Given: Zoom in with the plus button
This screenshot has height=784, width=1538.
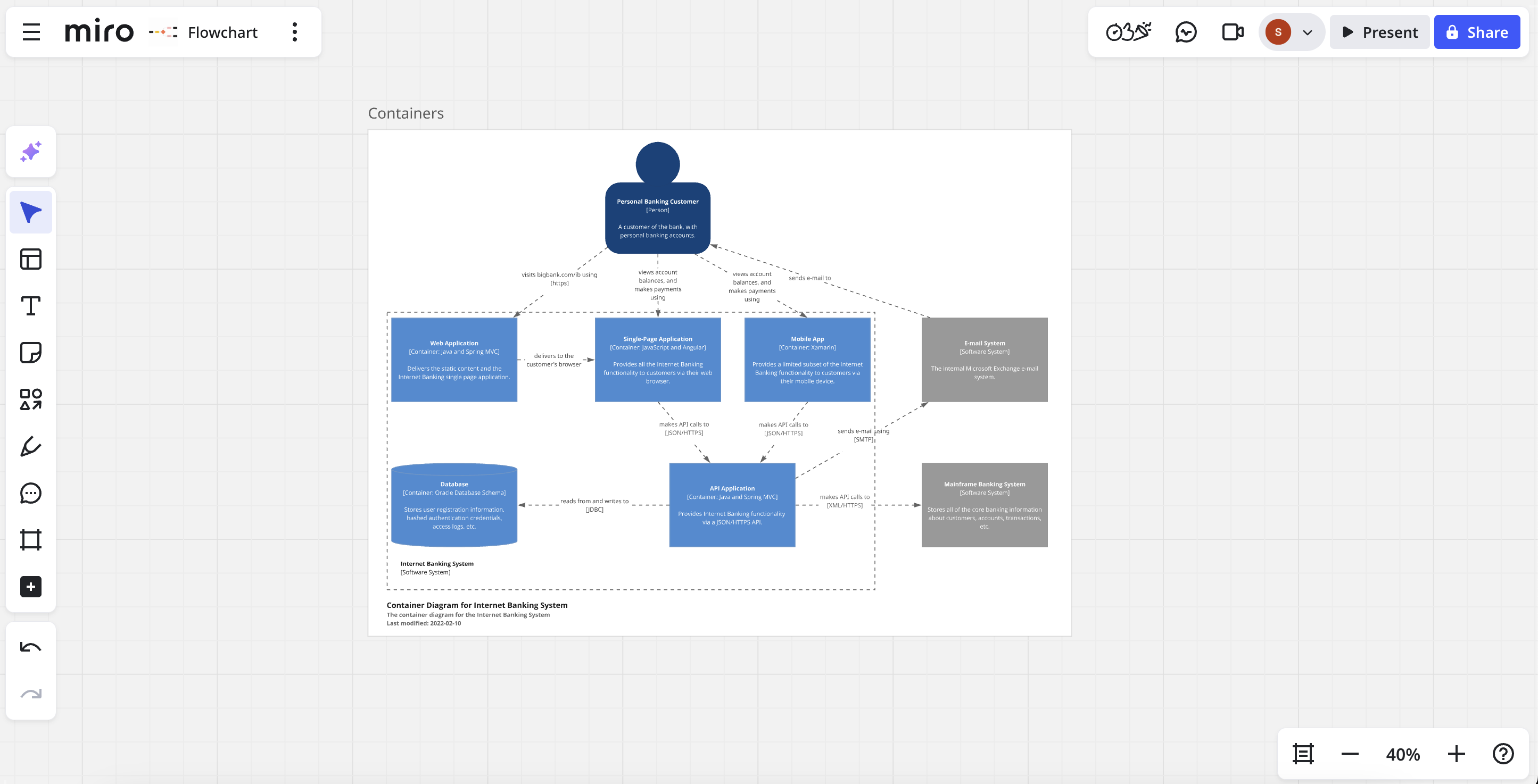Looking at the screenshot, I should click(x=1456, y=754).
